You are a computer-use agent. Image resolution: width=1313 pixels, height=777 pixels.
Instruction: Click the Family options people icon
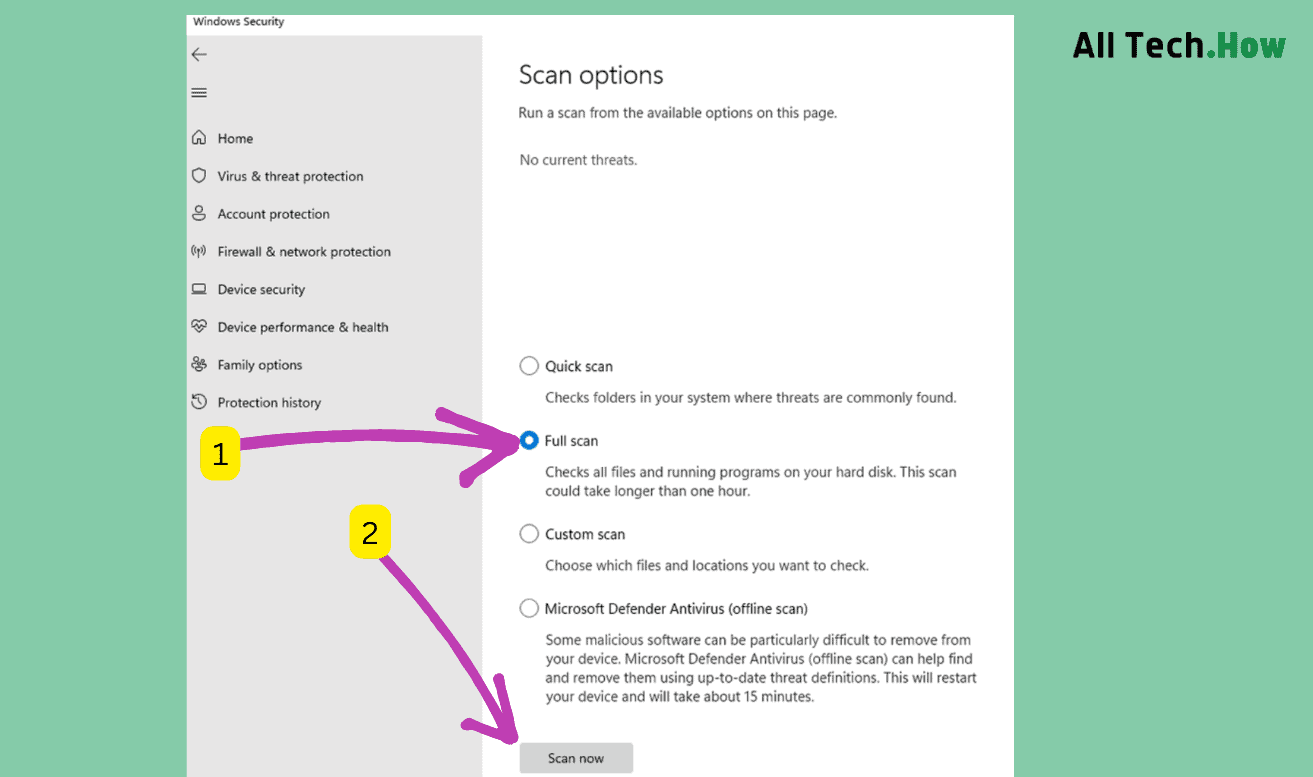pos(199,365)
